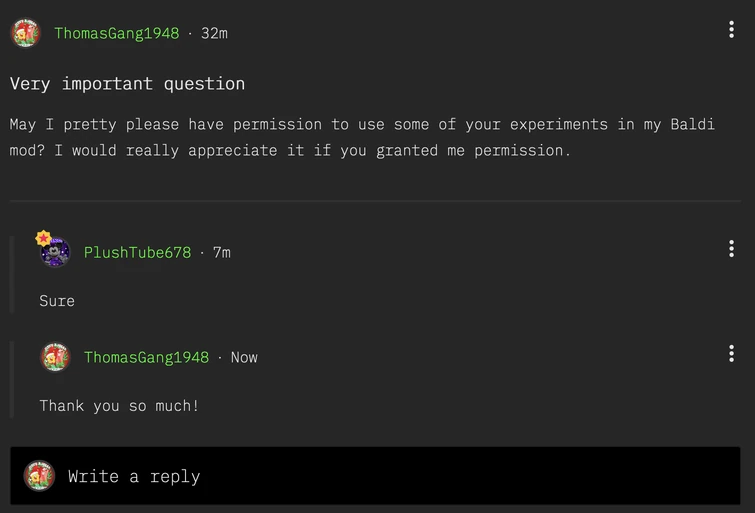Click the Thank you so much reply text
This screenshot has height=513, width=755.
119,405
